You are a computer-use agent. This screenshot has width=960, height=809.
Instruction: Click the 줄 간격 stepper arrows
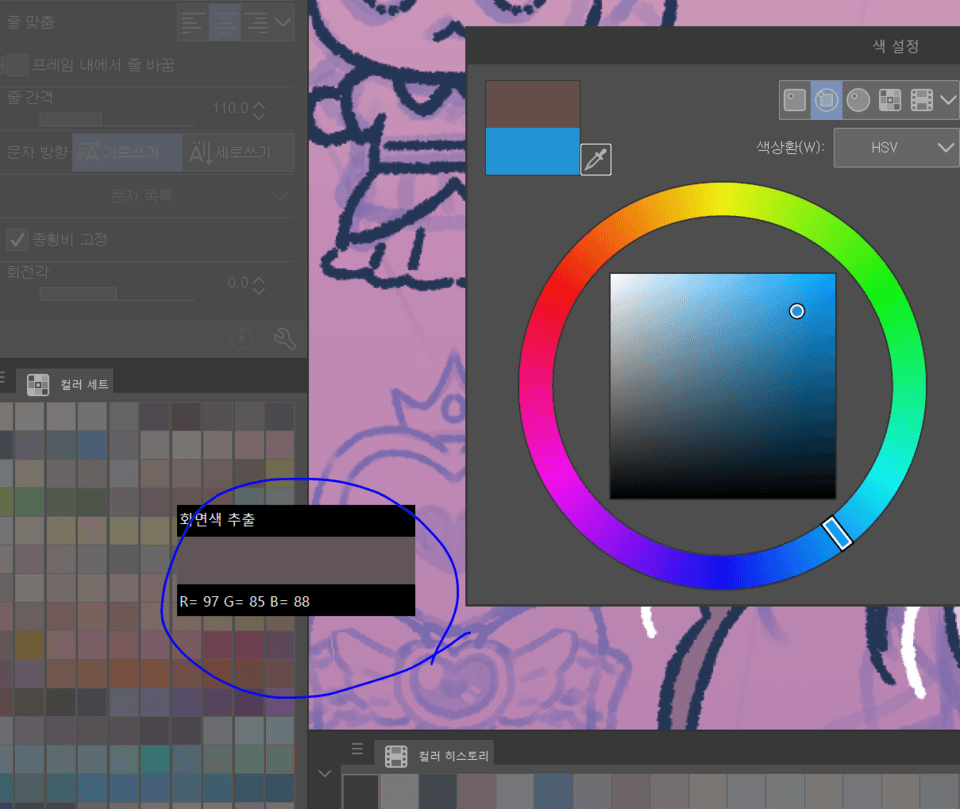[259, 111]
